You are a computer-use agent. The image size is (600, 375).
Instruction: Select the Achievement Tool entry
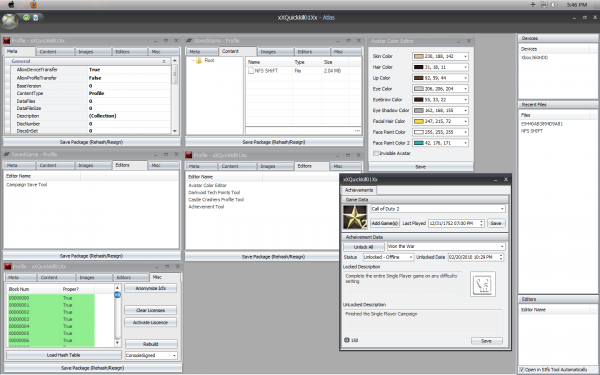(206, 207)
